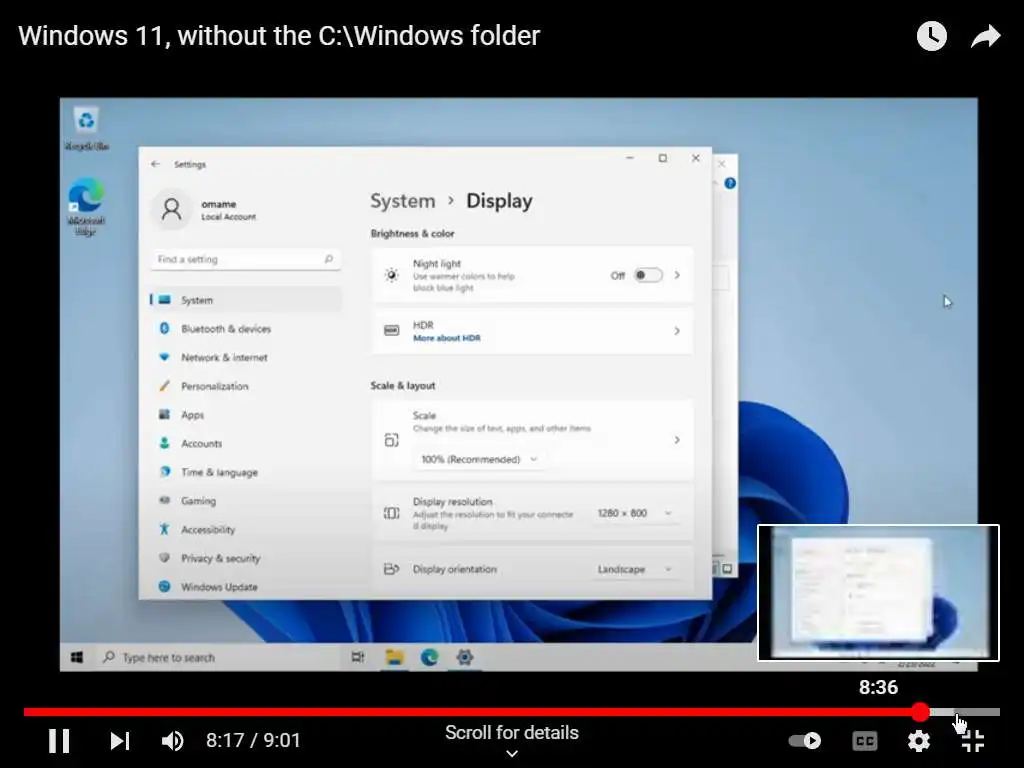
Task: Open the Recycle Bin desktop icon
Action: tap(86, 129)
